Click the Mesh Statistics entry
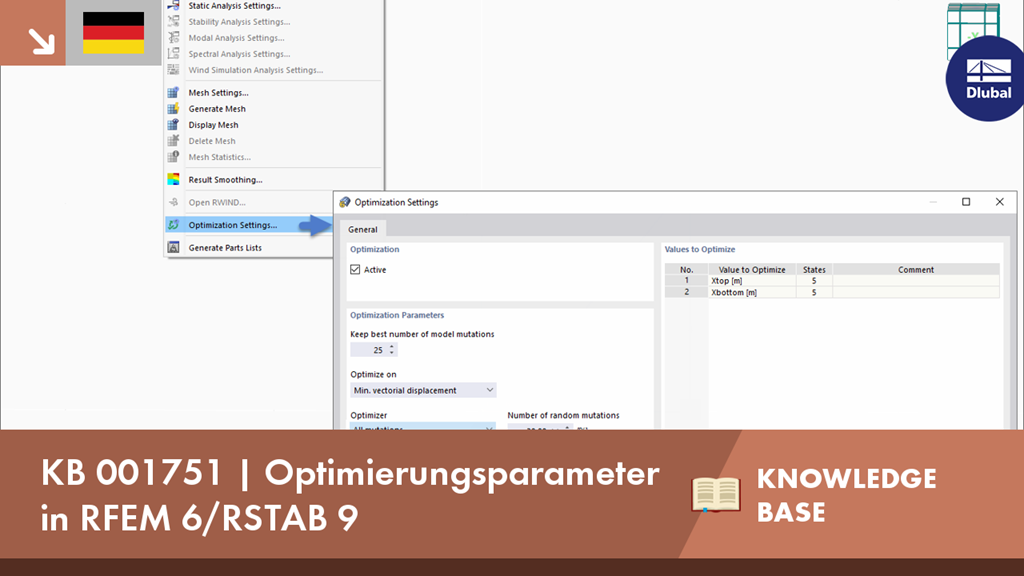1024x576 pixels. pyautogui.click(x=219, y=157)
